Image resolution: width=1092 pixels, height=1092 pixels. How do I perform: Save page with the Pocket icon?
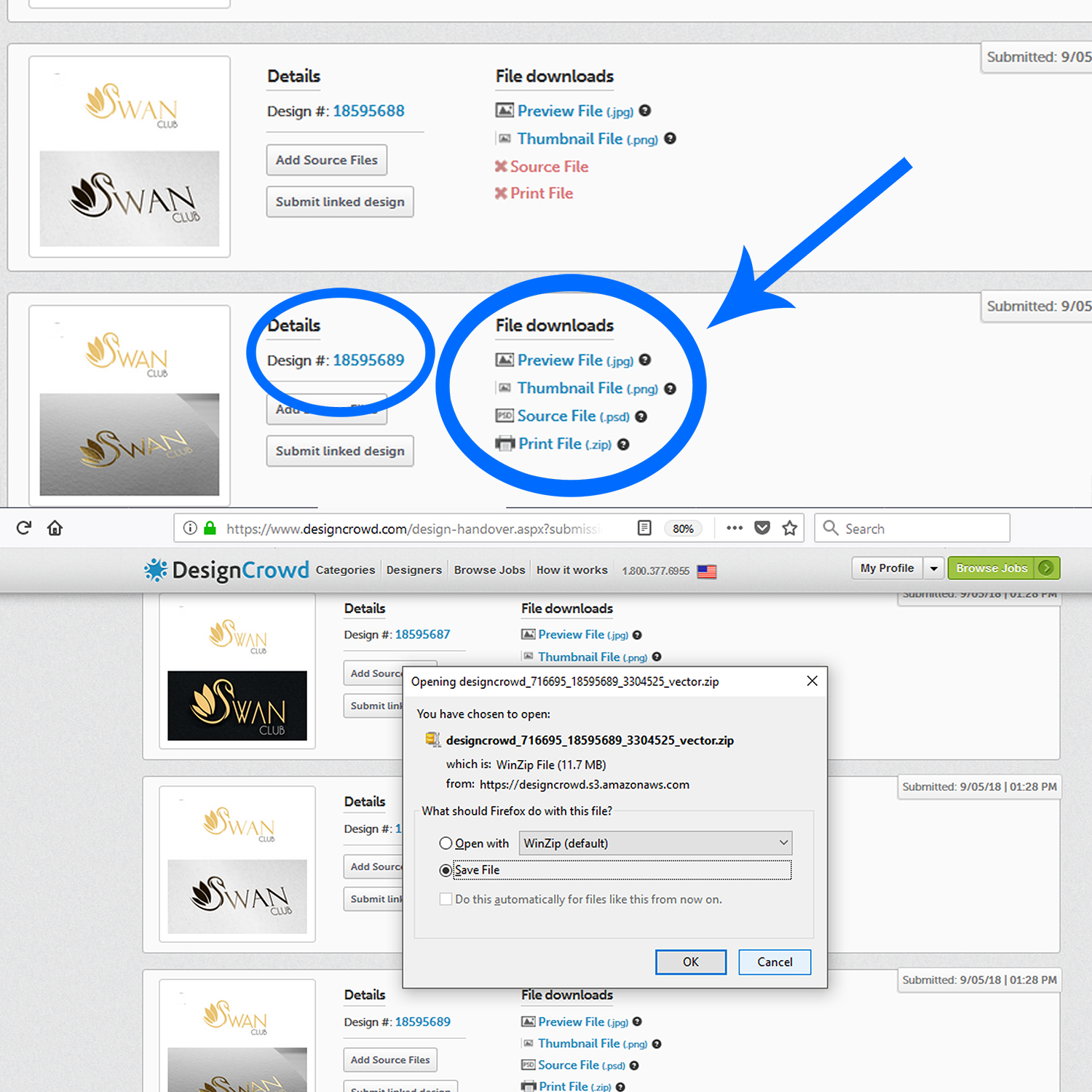[x=762, y=528]
